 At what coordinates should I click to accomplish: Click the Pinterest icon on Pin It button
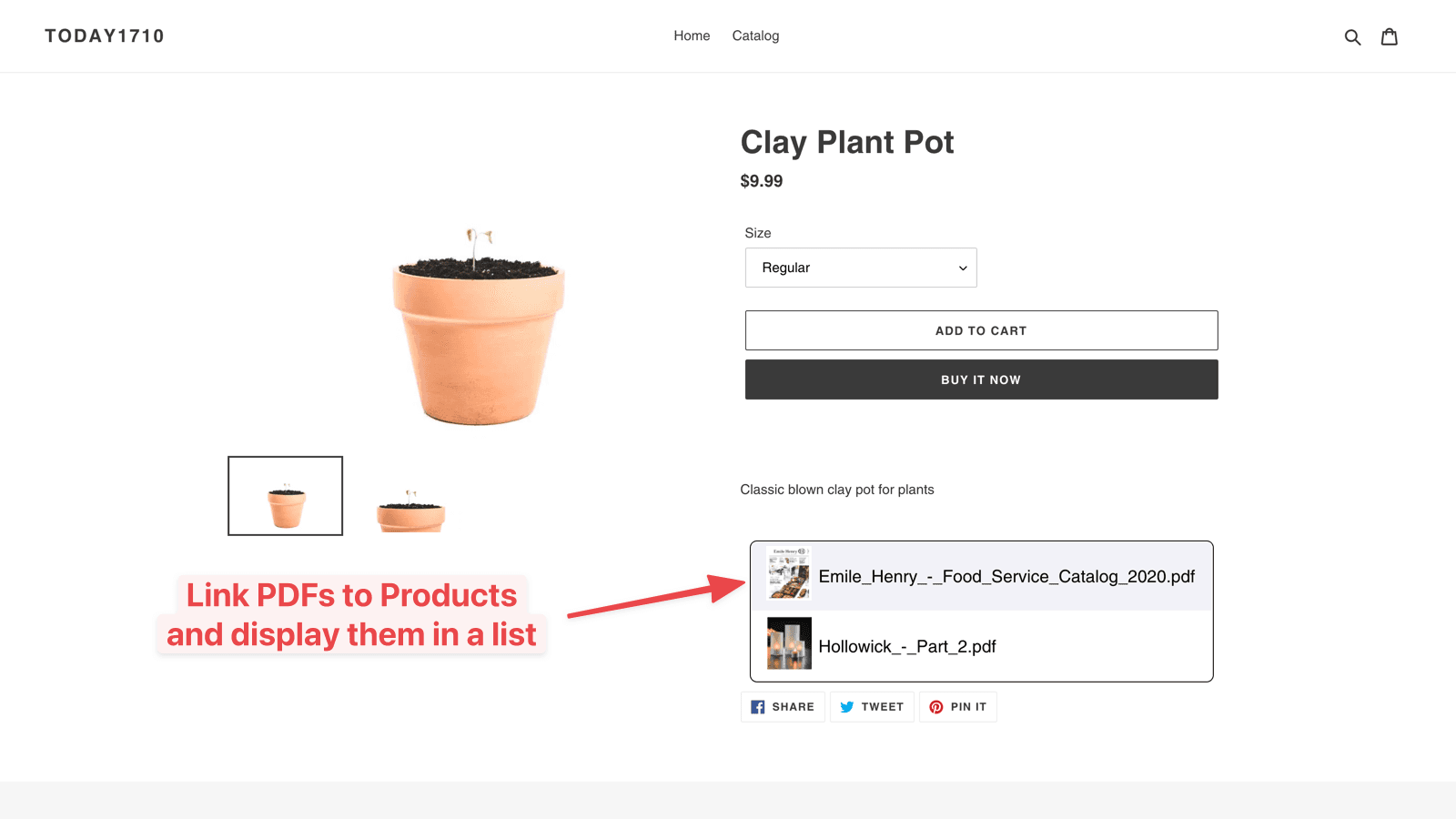[935, 706]
